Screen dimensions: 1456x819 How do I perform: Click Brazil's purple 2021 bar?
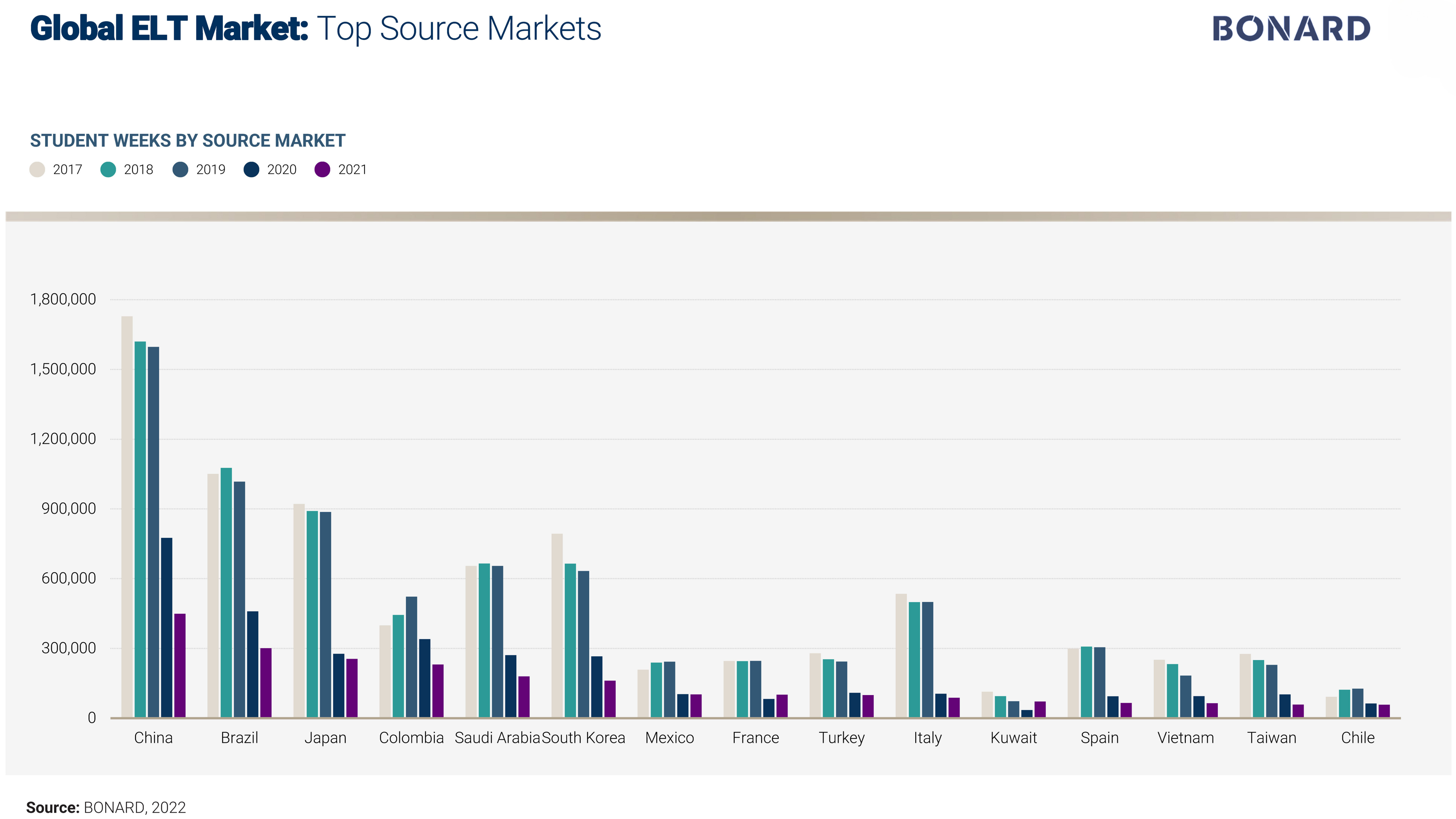266,683
